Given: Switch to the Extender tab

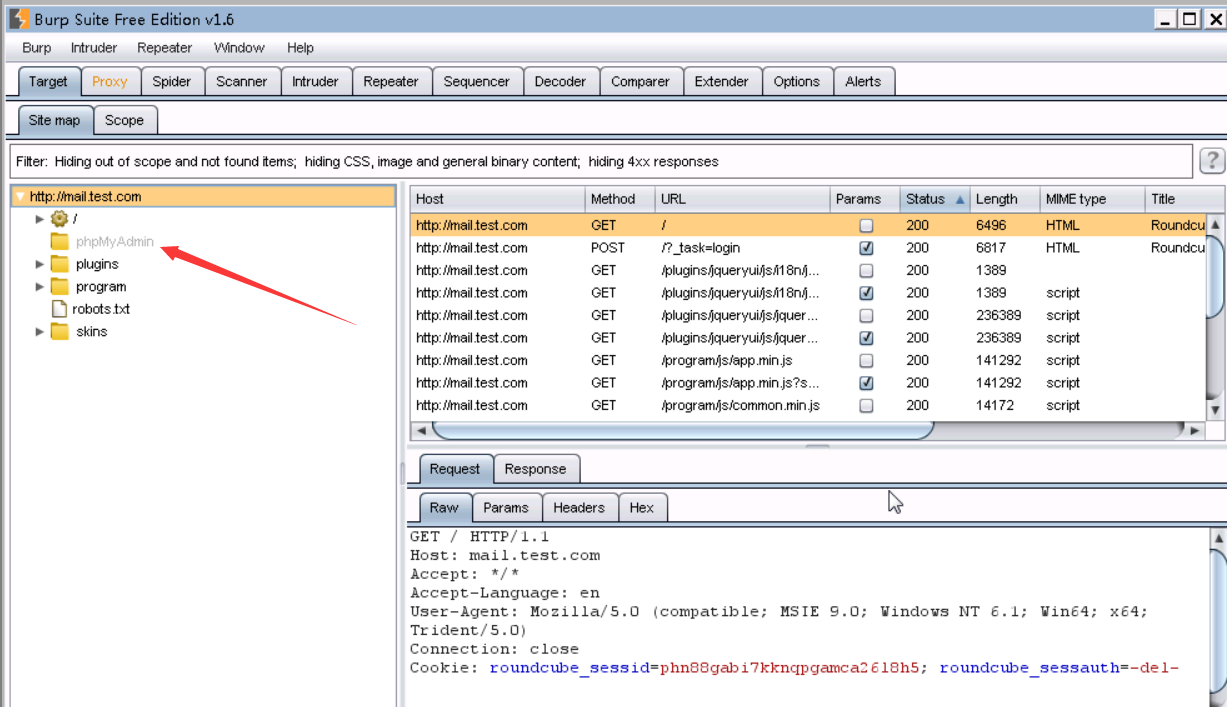Looking at the screenshot, I should (722, 82).
